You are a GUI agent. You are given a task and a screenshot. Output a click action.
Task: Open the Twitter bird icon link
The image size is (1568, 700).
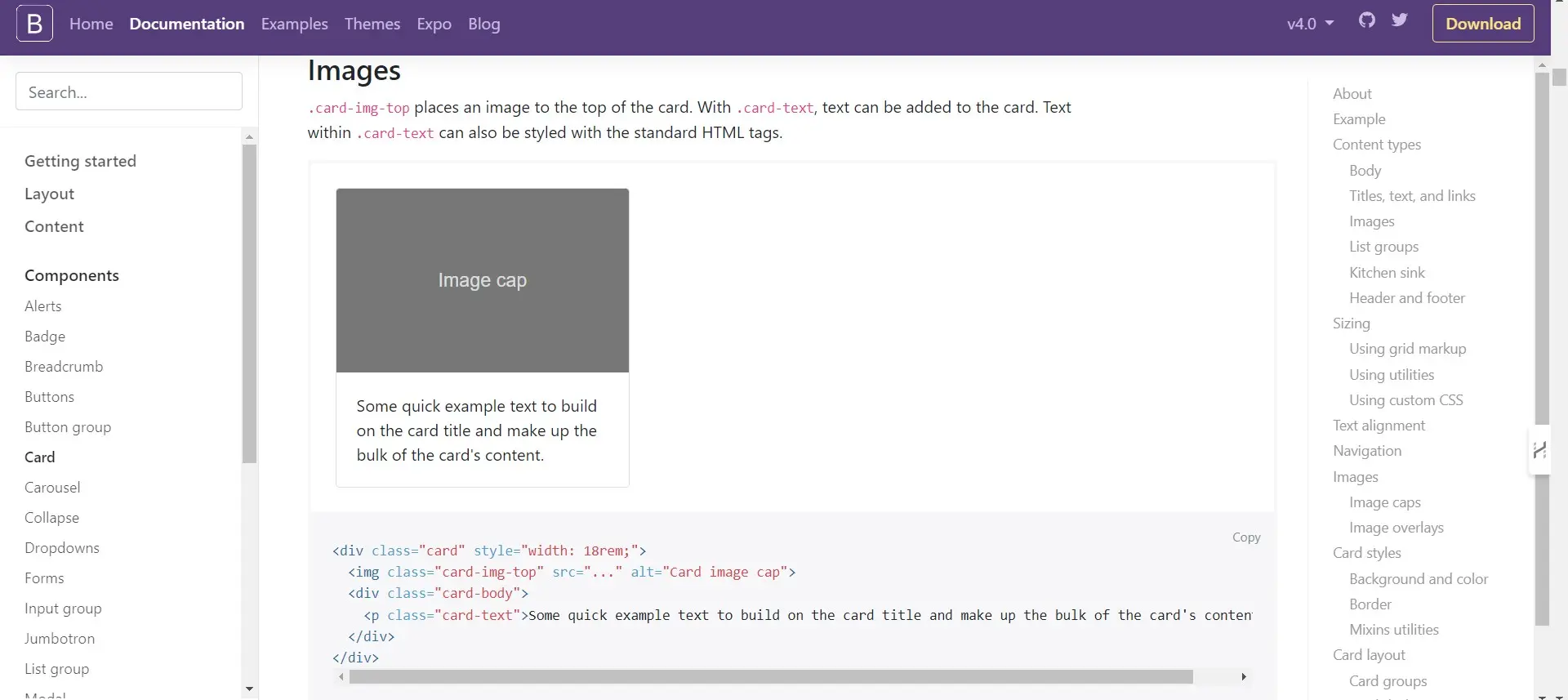(1400, 20)
